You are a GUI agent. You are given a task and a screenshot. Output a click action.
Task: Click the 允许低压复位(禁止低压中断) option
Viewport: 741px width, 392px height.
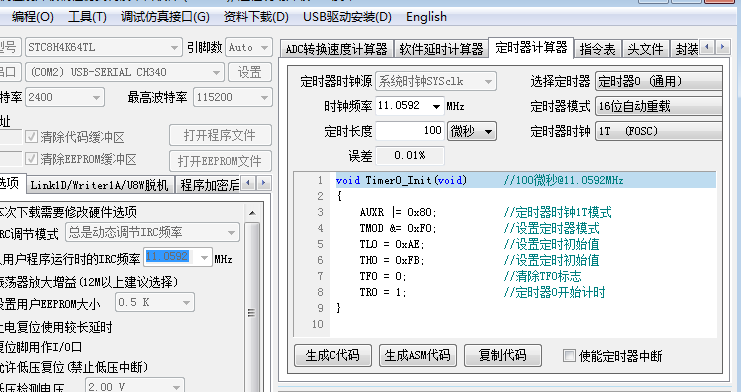tap(74, 367)
